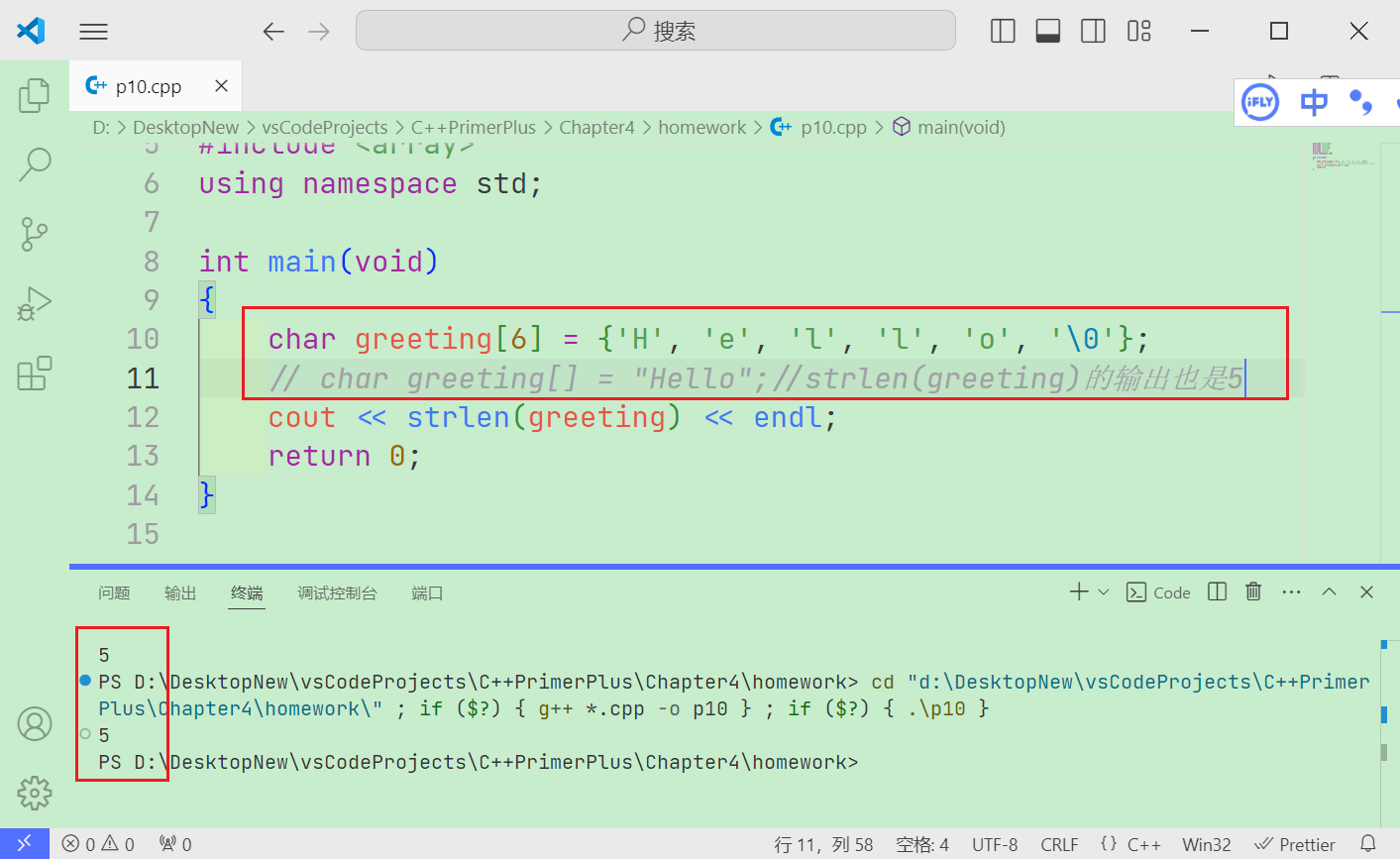This screenshot has height=859, width=1400.
Task: Change indentation via 空格: 4
Action: tap(922, 844)
